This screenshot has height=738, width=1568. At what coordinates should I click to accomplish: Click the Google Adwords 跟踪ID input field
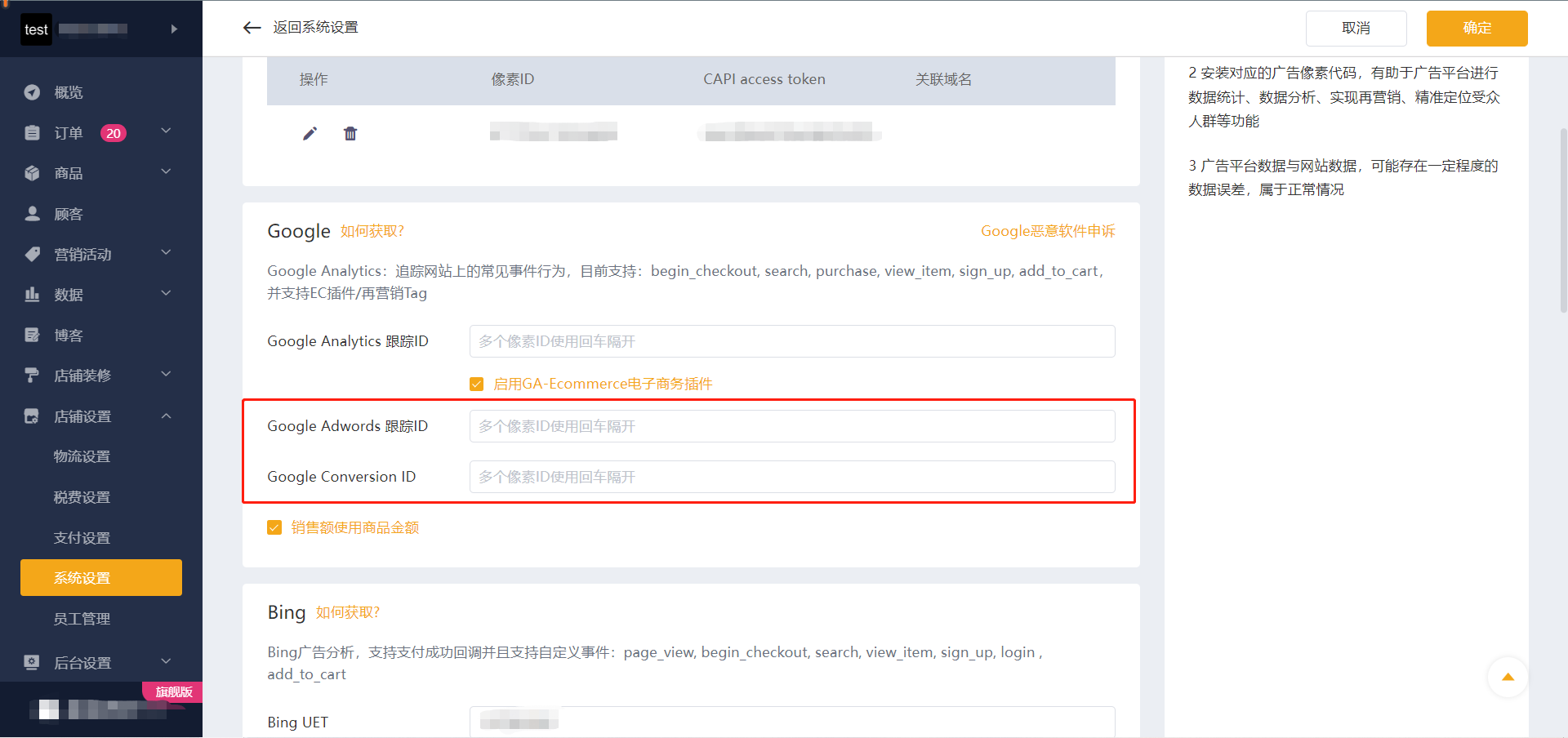pyautogui.click(x=792, y=426)
